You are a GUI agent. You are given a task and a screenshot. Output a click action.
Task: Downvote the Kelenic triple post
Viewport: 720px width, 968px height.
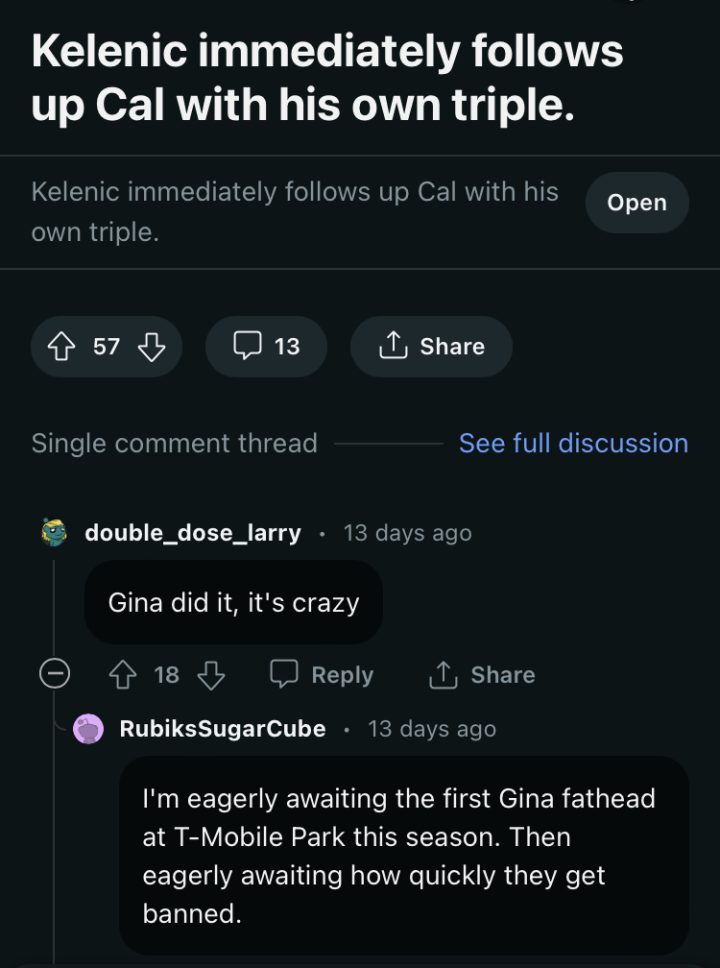[x=150, y=346]
